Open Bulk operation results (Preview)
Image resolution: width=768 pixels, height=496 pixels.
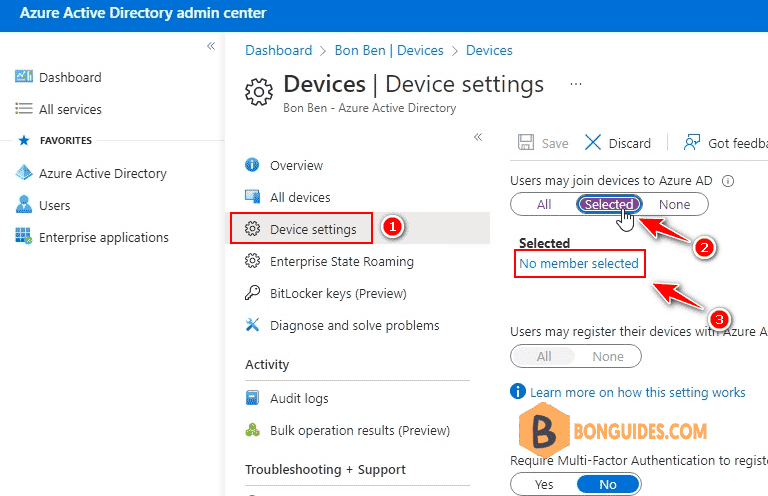360,430
